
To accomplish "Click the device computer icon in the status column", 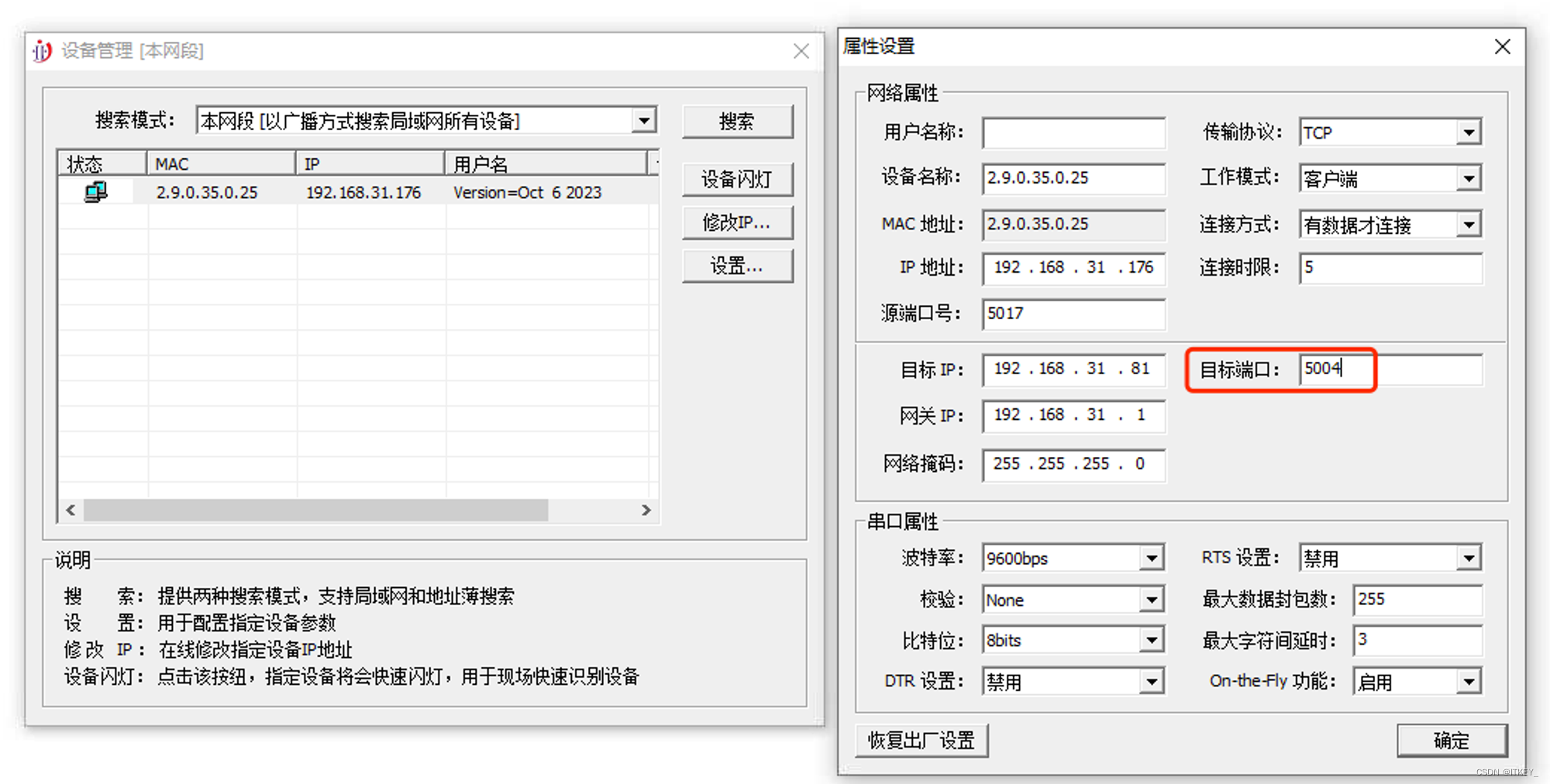I will pyautogui.click(x=96, y=191).
